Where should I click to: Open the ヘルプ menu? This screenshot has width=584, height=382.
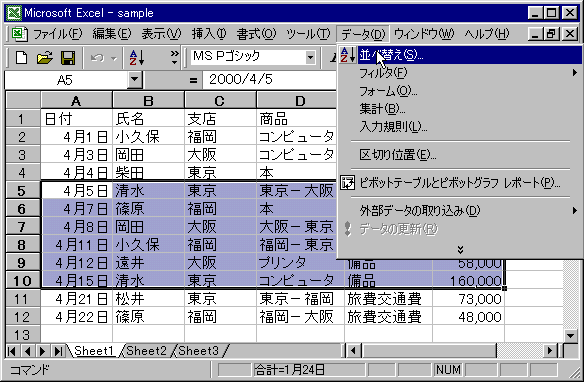click(x=486, y=34)
